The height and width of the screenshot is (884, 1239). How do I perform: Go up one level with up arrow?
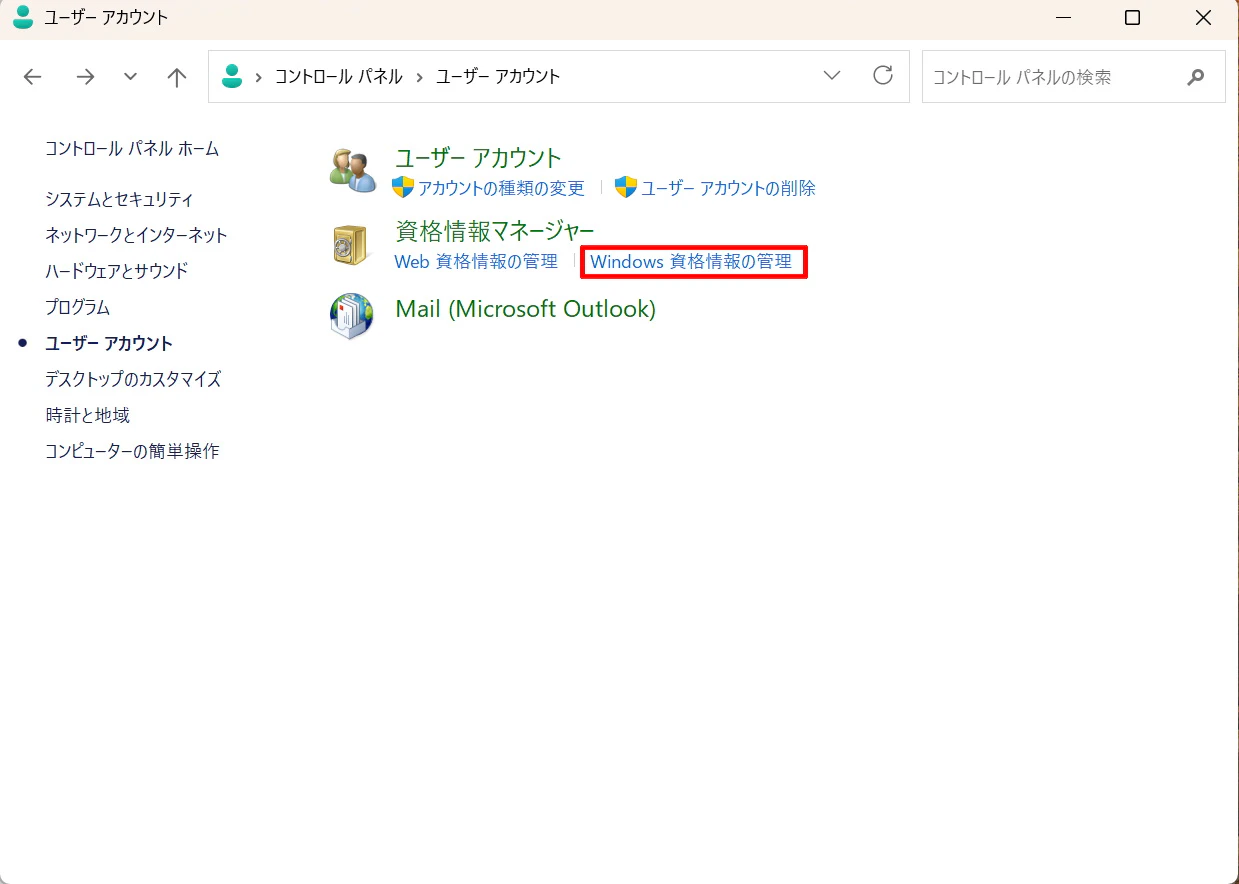point(177,77)
